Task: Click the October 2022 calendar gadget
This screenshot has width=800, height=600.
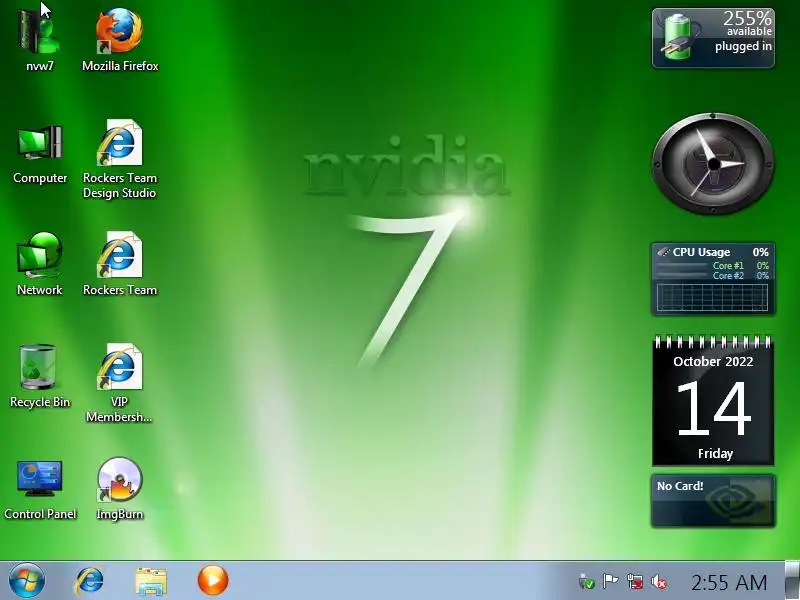Action: tap(713, 401)
